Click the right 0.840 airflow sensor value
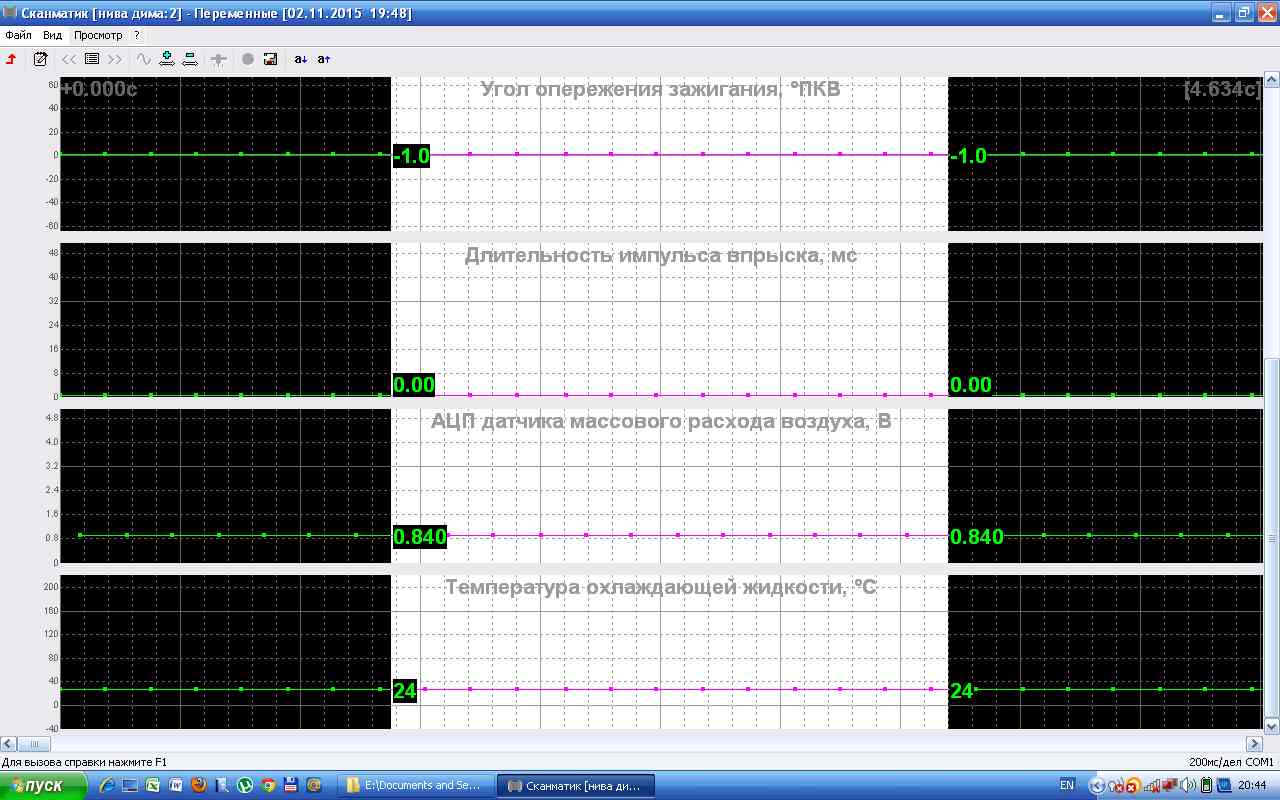 (977, 537)
